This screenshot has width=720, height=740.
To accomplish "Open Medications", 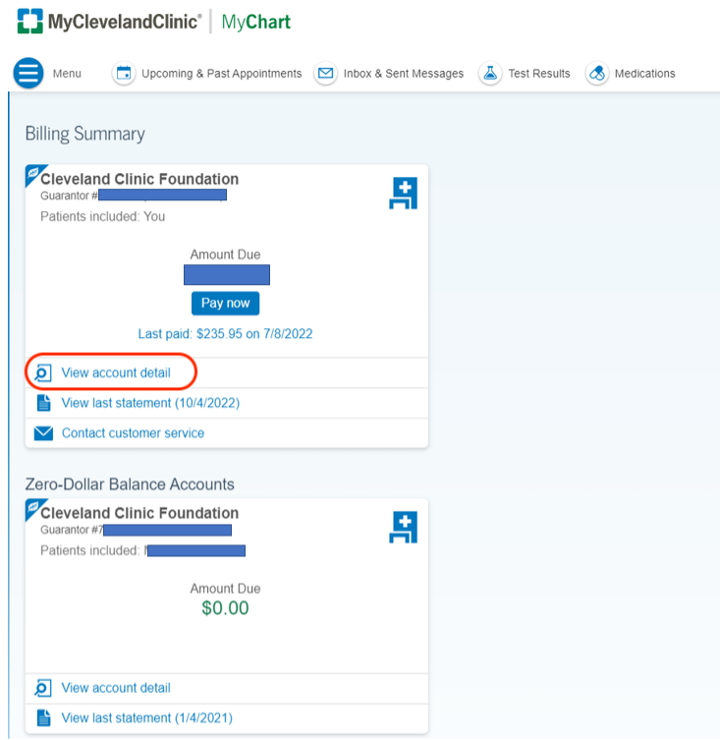I will 645,74.
